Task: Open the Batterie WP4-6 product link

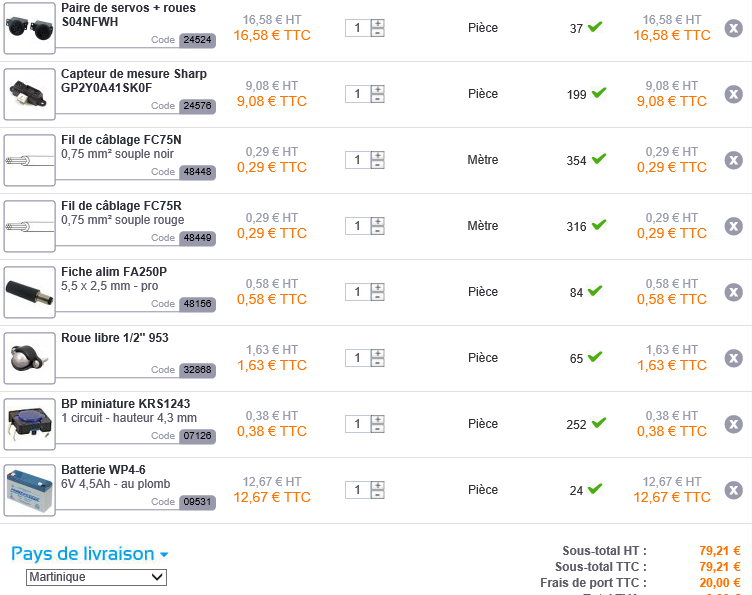Action: coord(103,469)
